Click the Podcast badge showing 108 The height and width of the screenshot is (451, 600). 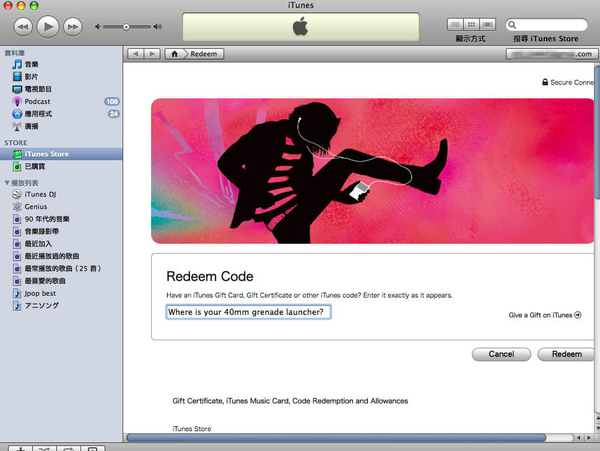[112, 101]
